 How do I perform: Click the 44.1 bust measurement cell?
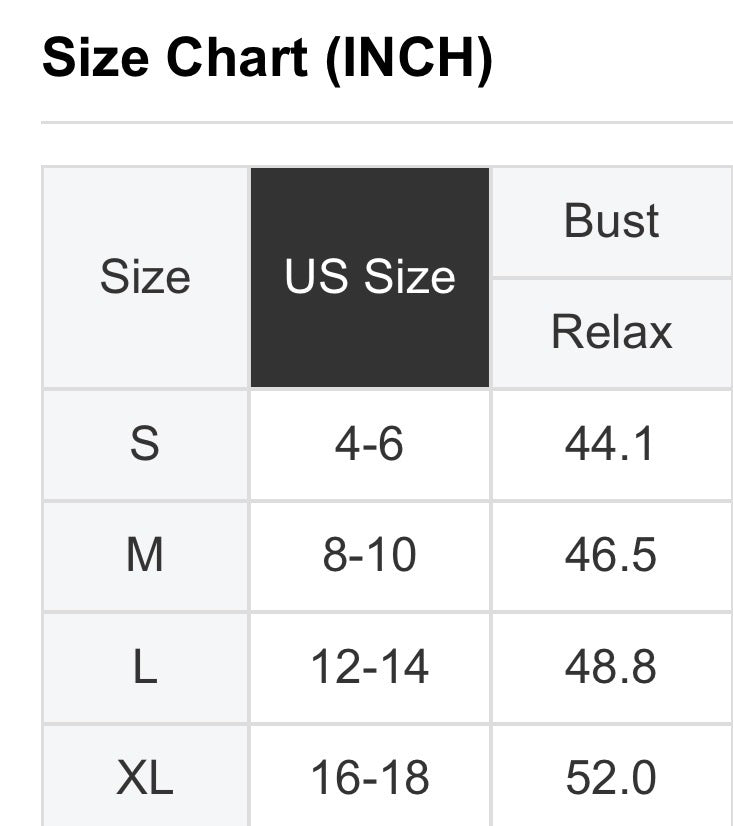[x=610, y=443]
